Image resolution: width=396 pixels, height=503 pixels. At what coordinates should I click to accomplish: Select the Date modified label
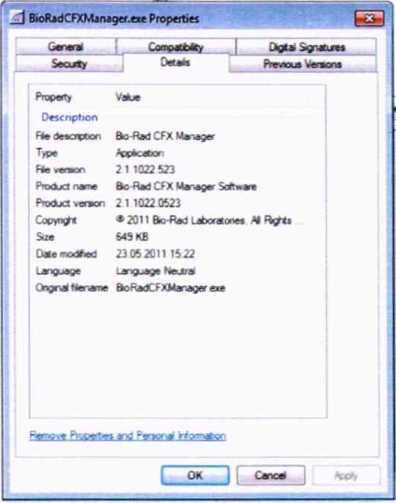(66, 254)
